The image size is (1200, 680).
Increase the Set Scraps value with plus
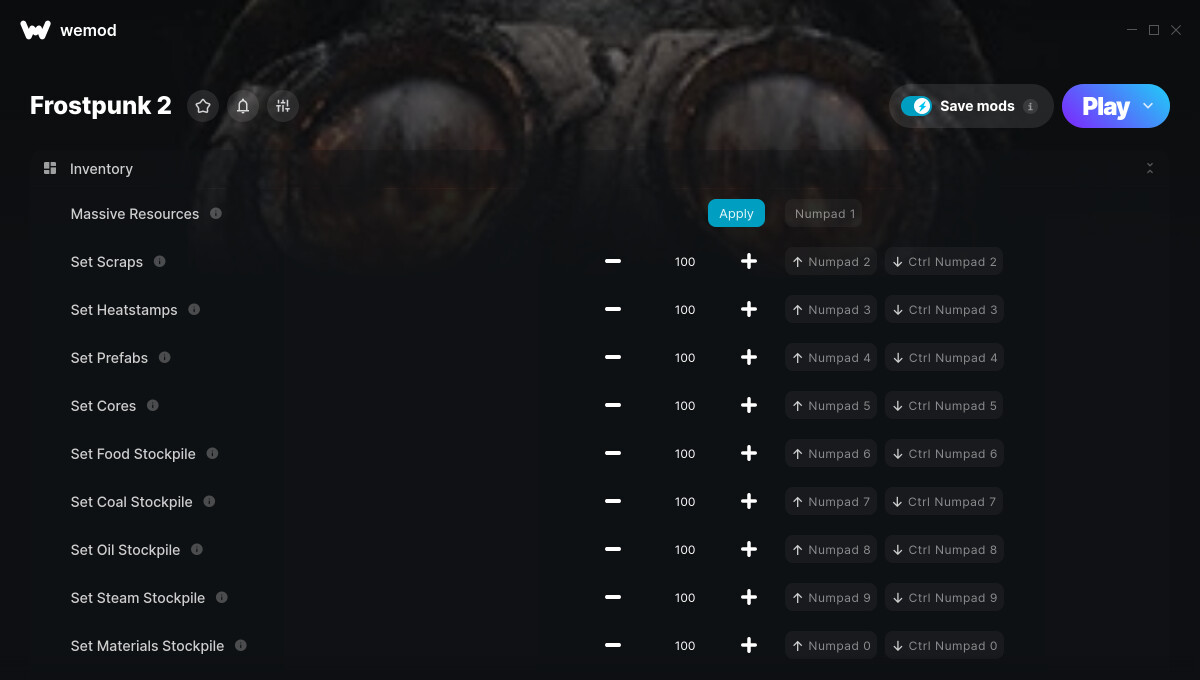(x=749, y=261)
